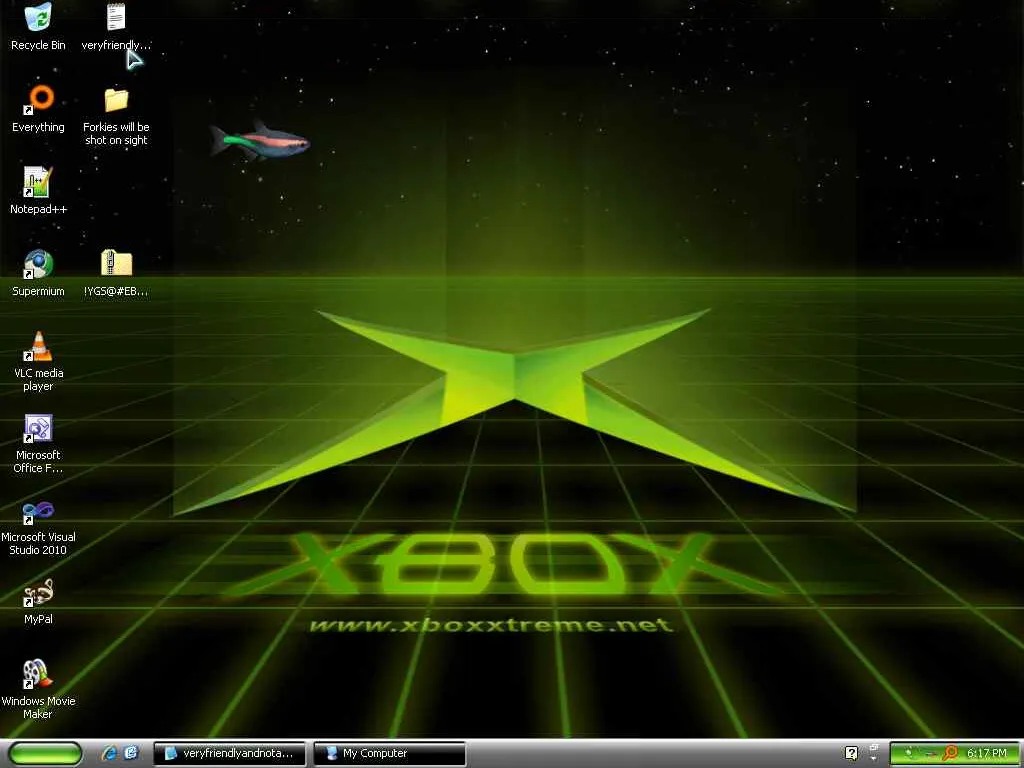Click the green Safely Remove Hardware tray icon
Viewport: 1024px width, 768px height.
908,754
